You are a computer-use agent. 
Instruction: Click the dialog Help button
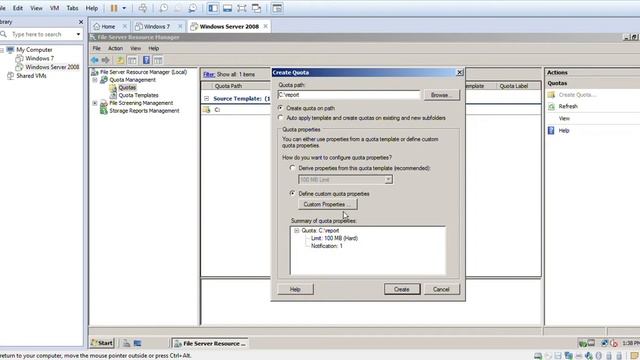[x=296, y=289]
